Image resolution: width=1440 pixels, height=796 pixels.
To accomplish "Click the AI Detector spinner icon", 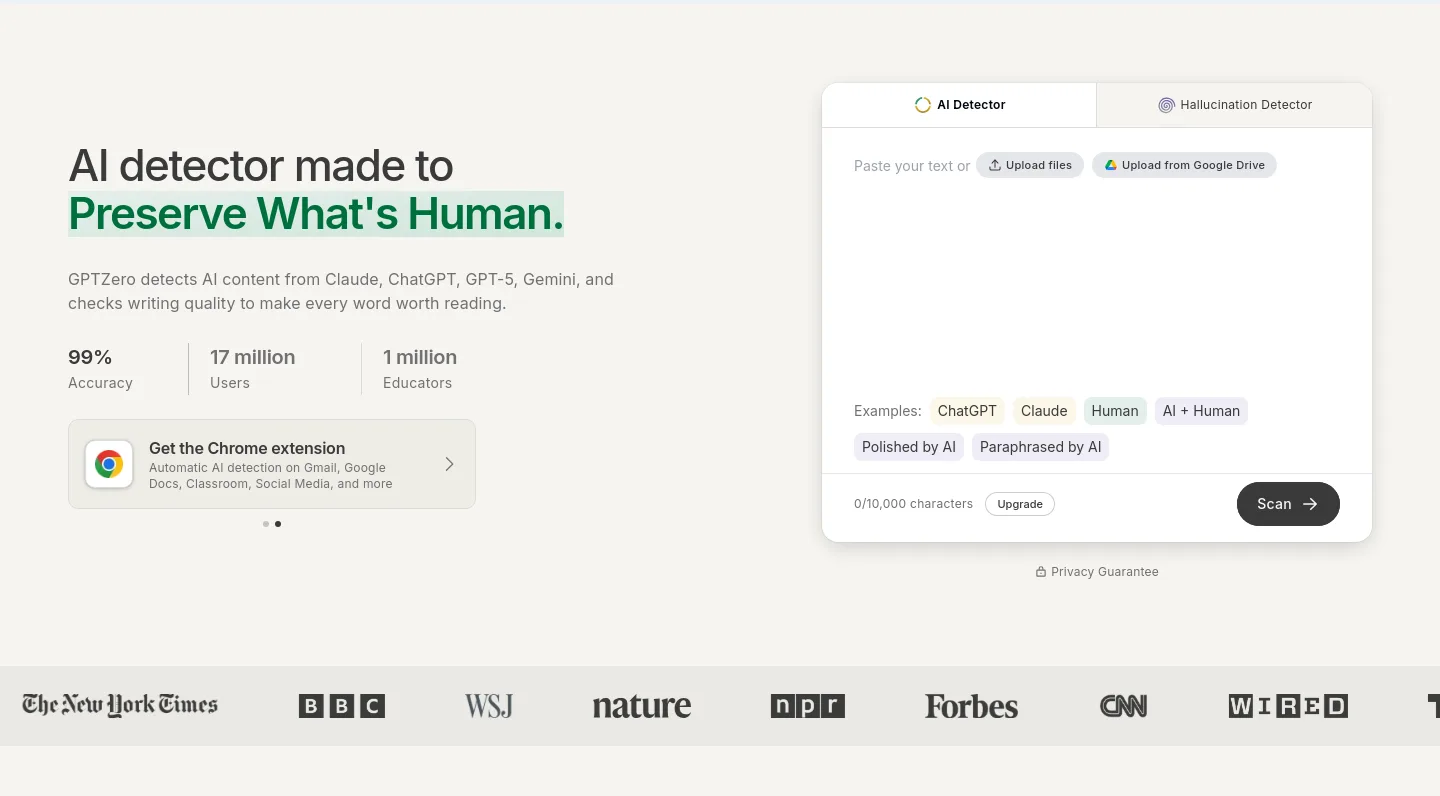I will point(923,105).
